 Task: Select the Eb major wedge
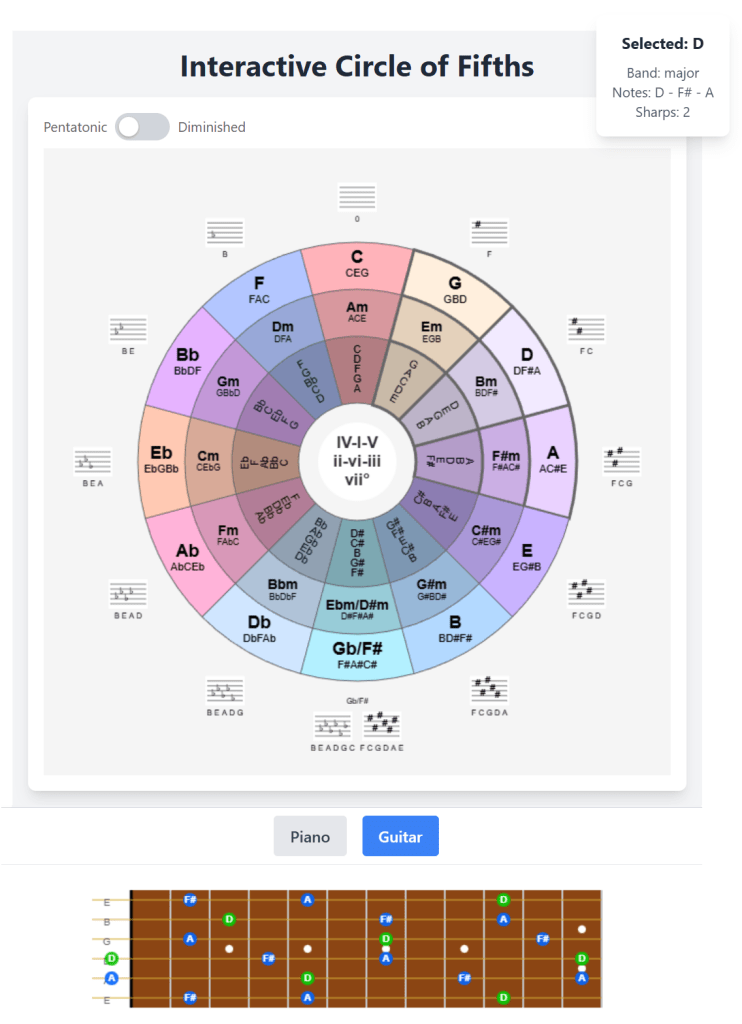[x=161, y=459]
